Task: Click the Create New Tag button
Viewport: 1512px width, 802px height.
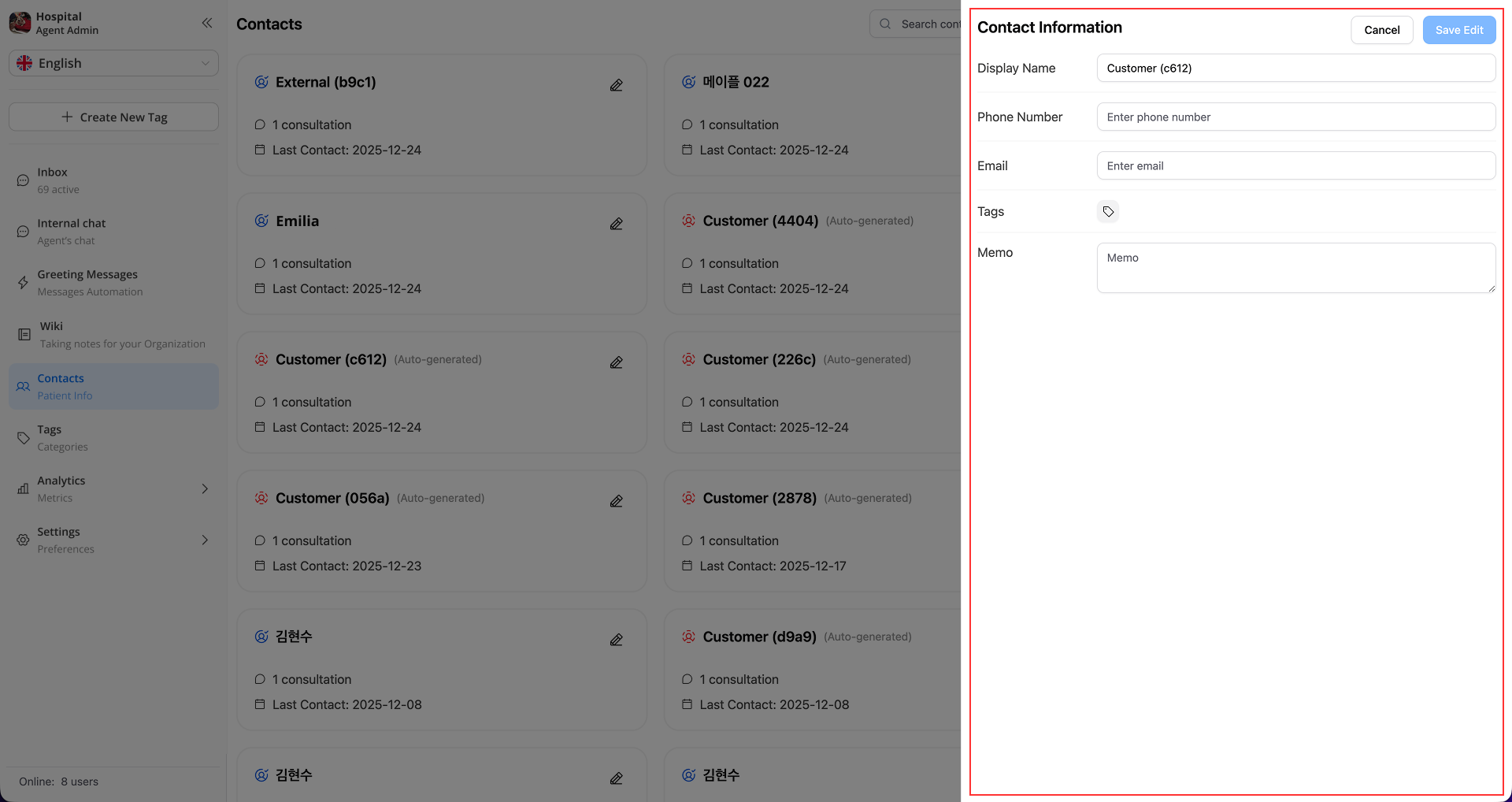Action: [113, 117]
